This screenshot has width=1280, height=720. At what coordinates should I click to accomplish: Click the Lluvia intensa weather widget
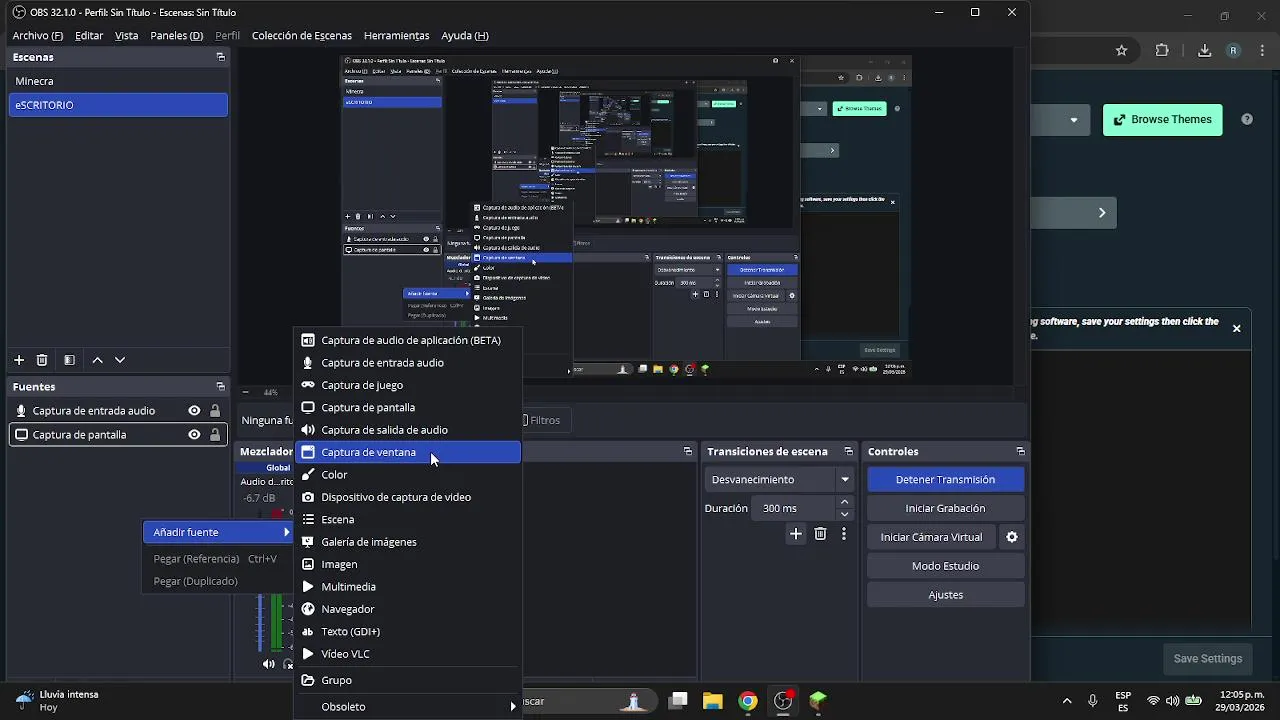pyautogui.click(x=58, y=700)
